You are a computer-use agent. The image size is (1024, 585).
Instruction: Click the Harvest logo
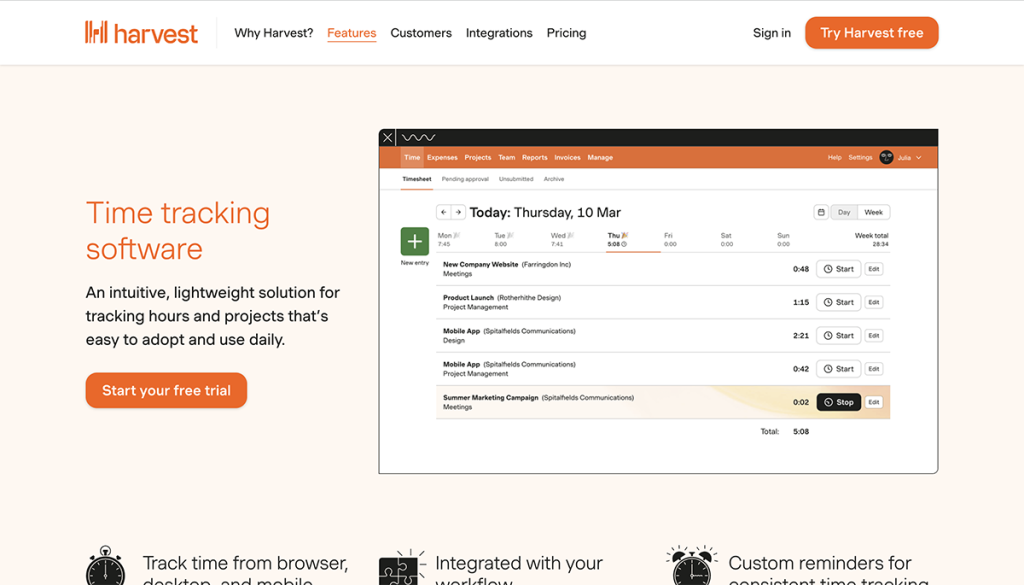tap(141, 33)
